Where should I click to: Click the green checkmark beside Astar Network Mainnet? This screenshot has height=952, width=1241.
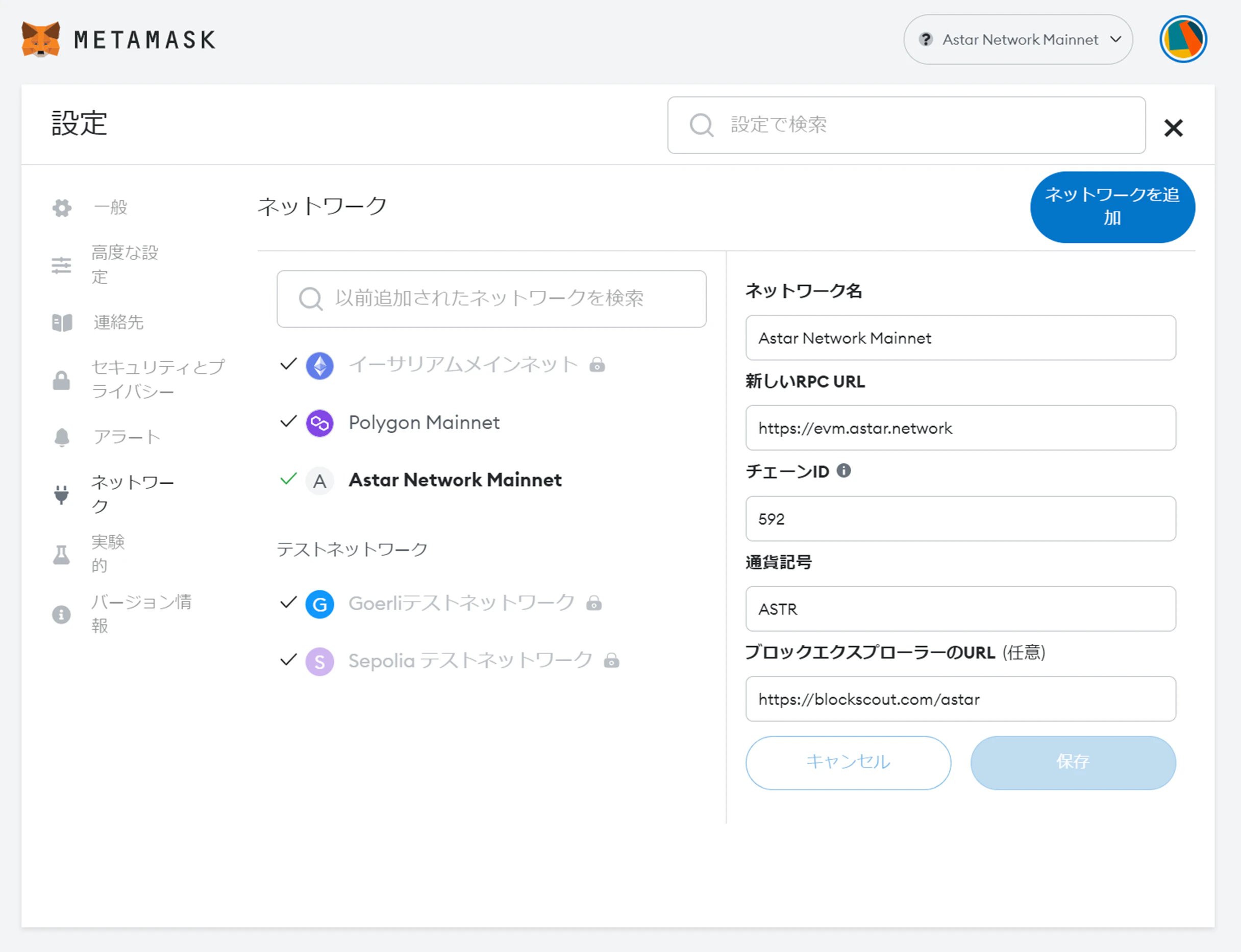[x=288, y=479]
